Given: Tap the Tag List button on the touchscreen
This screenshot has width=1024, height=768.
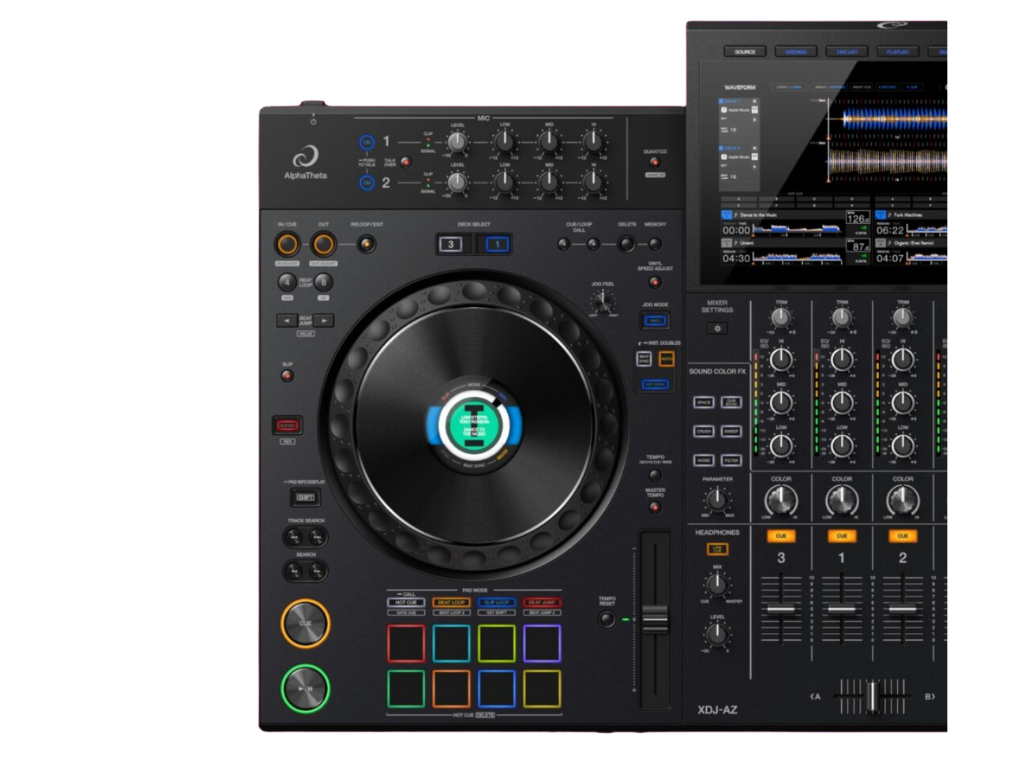Looking at the screenshot, I should [x=846, y=52].
